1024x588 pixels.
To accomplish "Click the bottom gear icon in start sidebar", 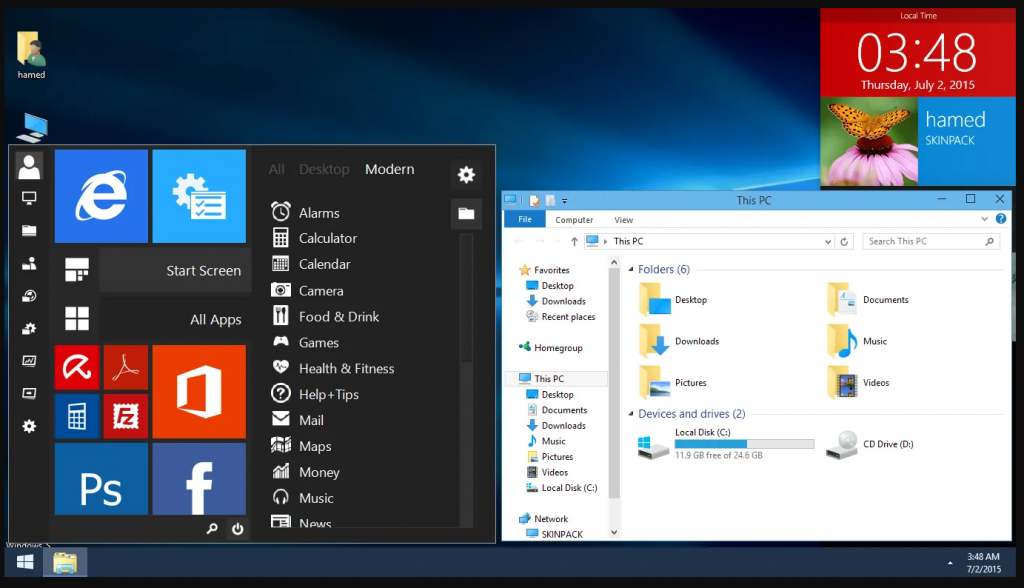I will pos(29,426).
